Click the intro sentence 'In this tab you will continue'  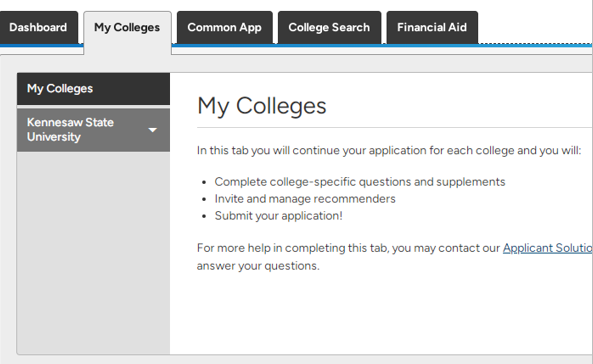[x=389, y=151]
